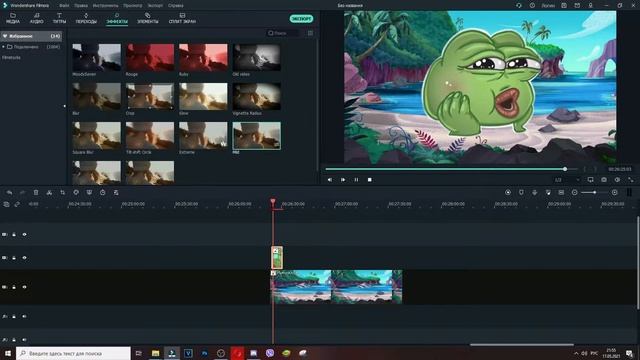Click the redo arrow in timeline toolbar
640x360 pixels.
click(x=22, y=192)
